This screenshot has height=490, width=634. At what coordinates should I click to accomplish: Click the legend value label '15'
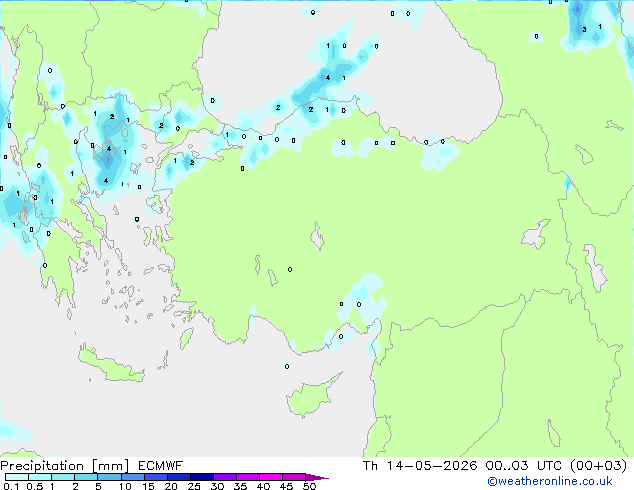pyautogui.click(x=148, y=486)
